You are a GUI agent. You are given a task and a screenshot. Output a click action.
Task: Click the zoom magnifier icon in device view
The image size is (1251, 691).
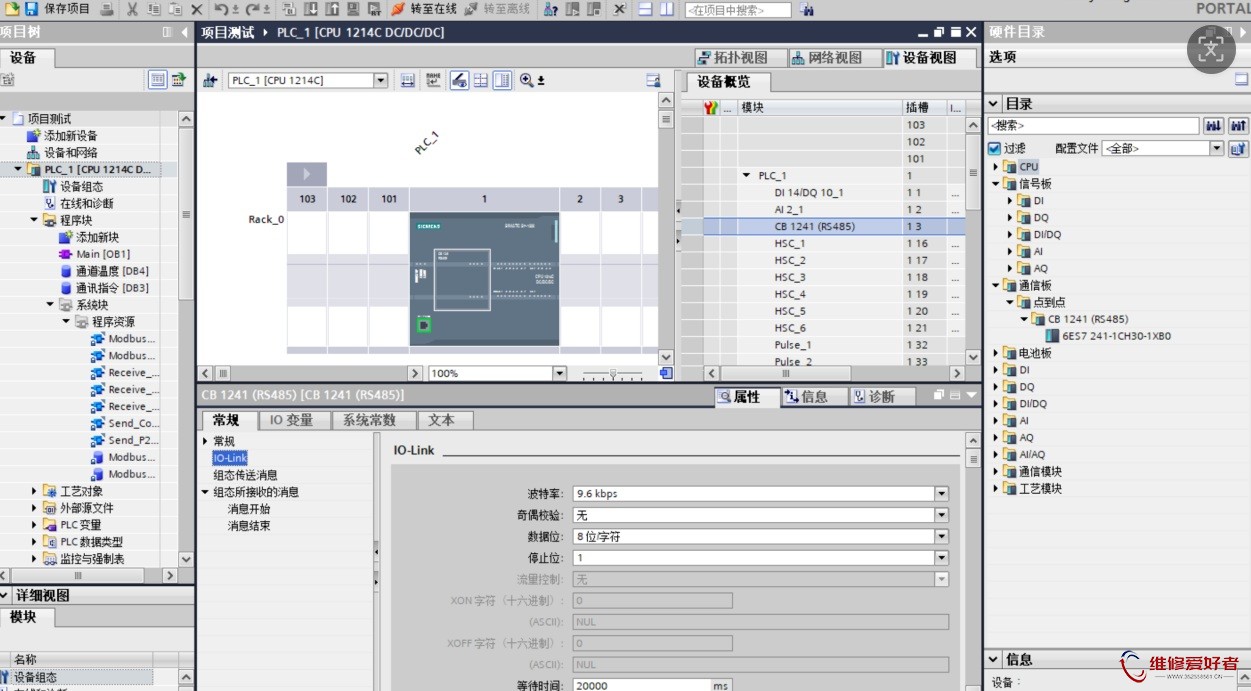[x=527, y=80]
